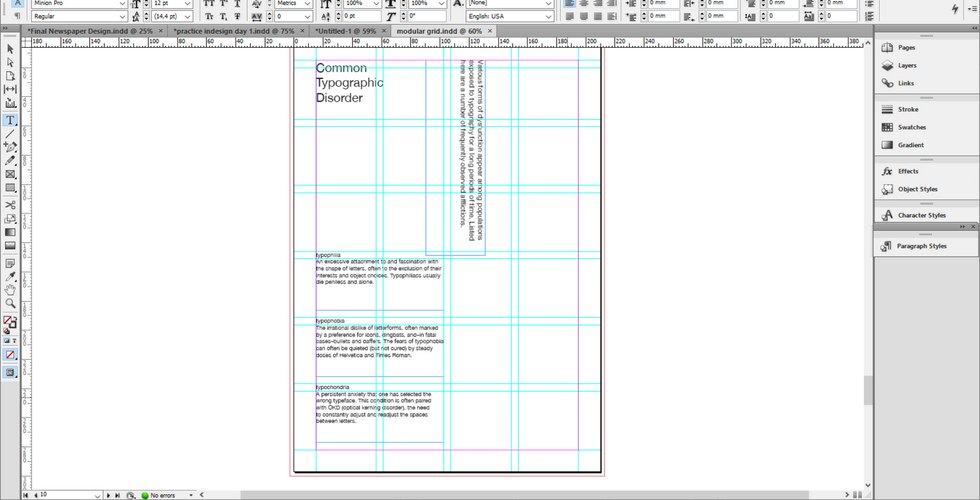The width and height of the screenshot is (980, 500).
Task: Select the Type tool in the toolbox
Action: (x=10, y=119)
